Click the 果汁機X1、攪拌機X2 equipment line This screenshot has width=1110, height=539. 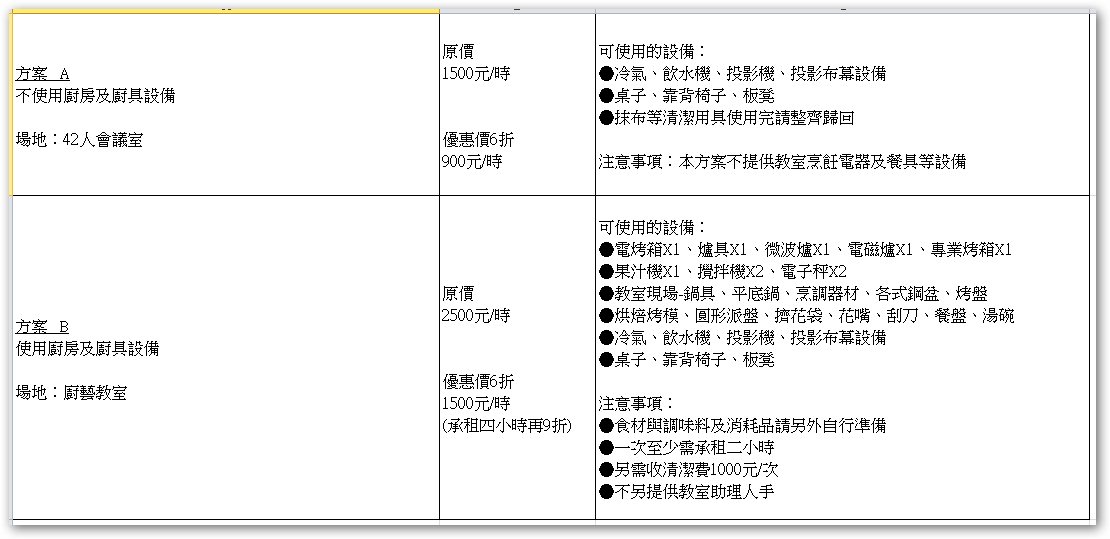pyautogui.click(x=722, y=271)
